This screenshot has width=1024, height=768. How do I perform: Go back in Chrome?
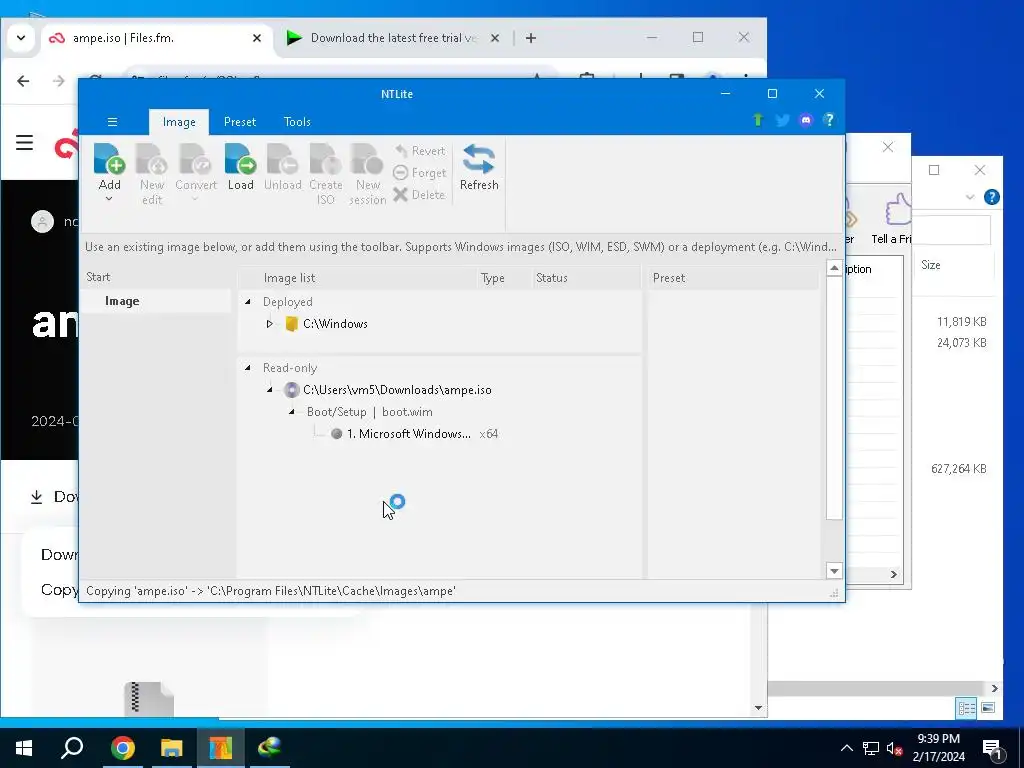tap(24, 81)
